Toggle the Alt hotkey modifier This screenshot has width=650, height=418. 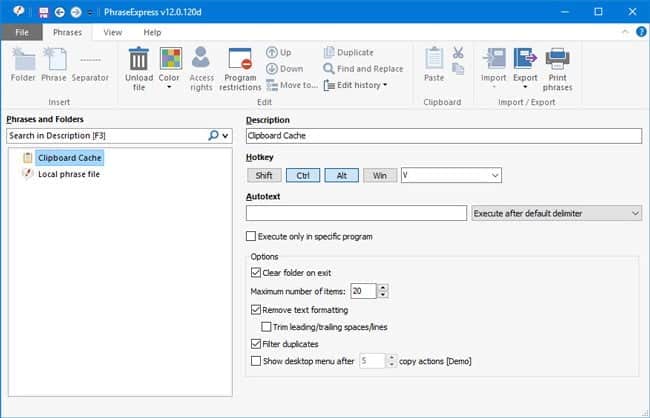tap(342, 175)
